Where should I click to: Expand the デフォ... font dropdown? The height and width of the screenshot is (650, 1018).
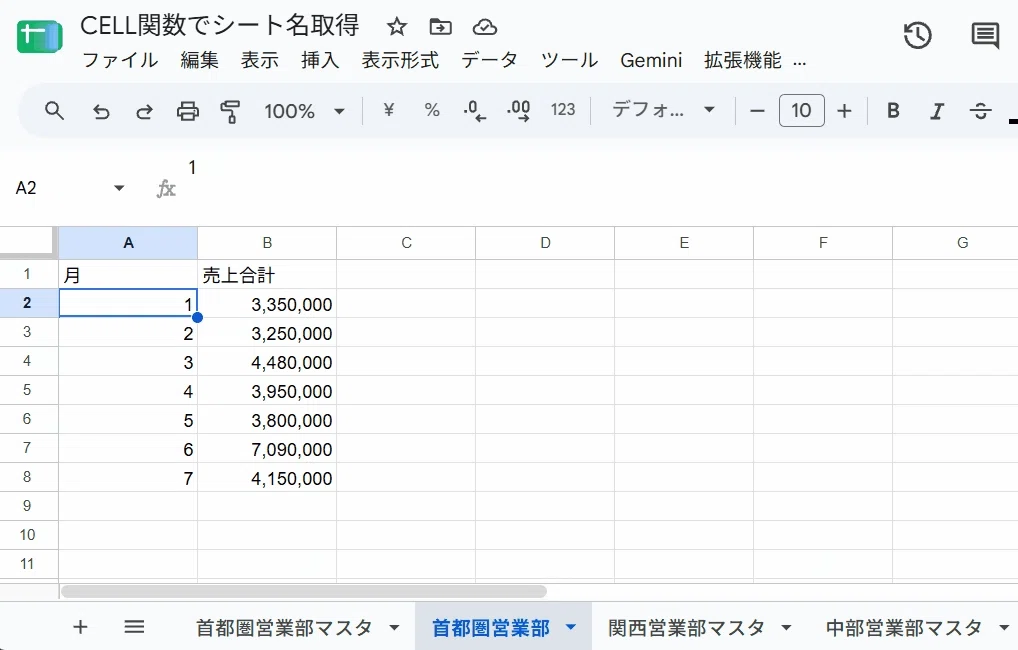click(664, 110)
